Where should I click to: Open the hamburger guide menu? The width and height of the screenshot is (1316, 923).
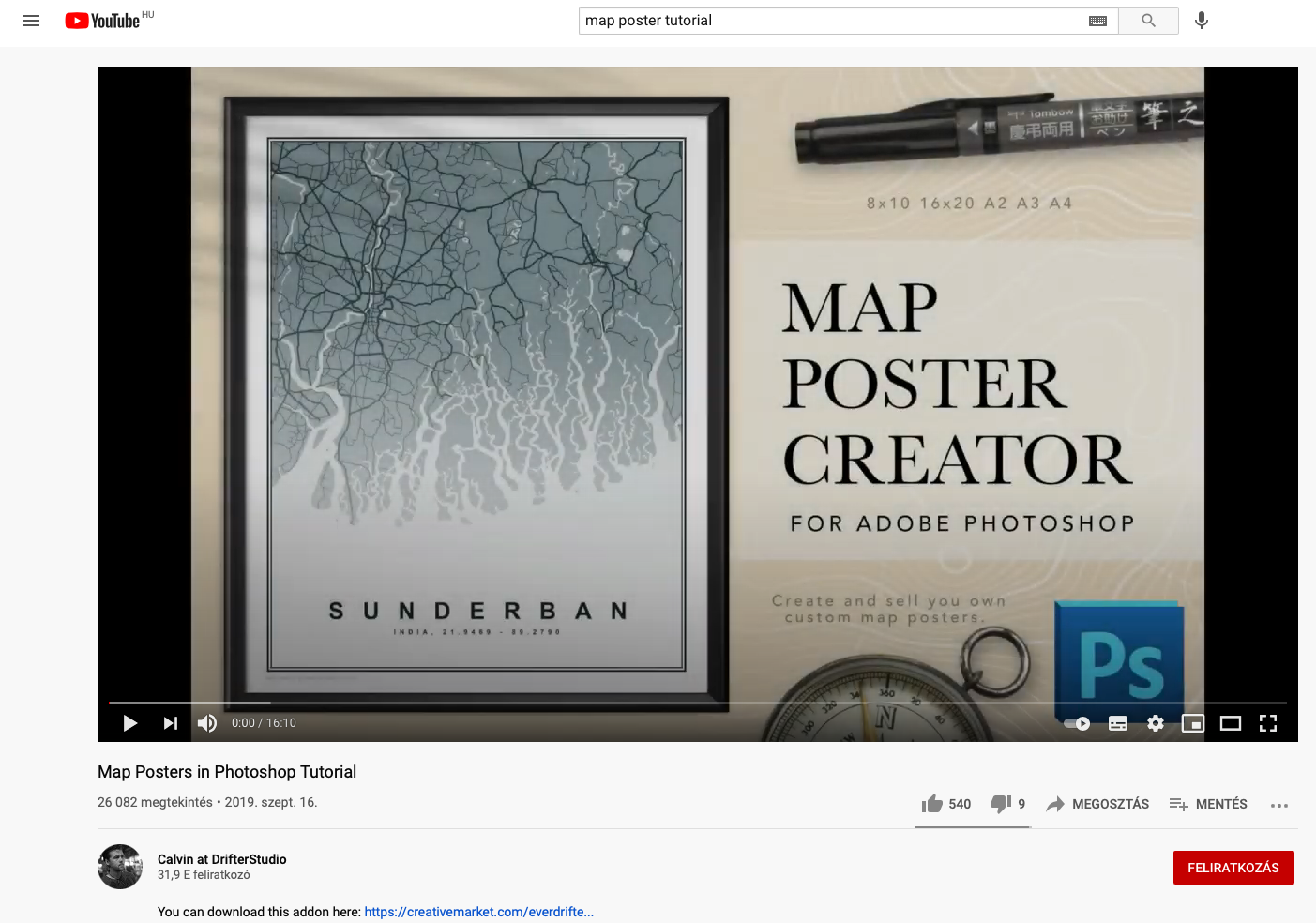[x=31, y=21]
